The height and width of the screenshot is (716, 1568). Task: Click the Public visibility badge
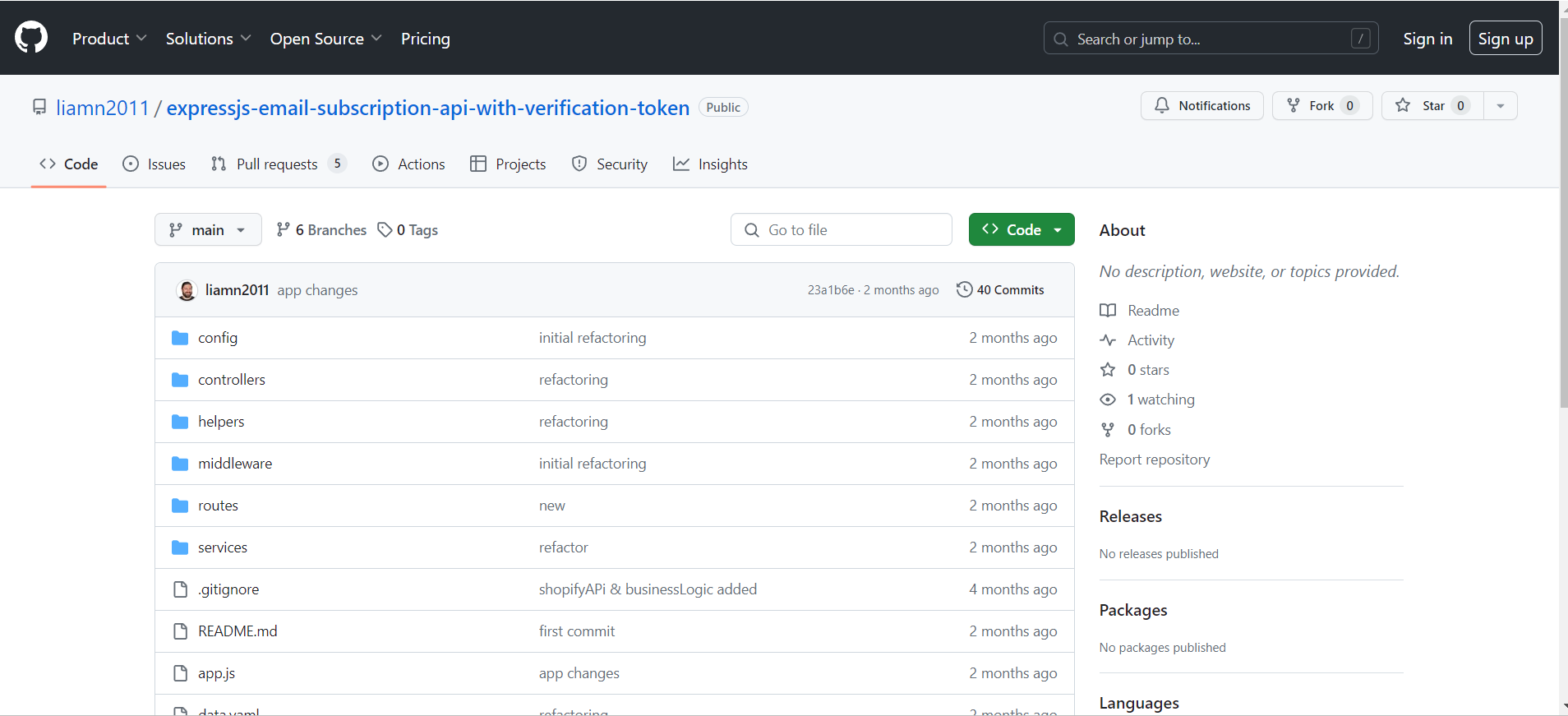coord(723,108)
